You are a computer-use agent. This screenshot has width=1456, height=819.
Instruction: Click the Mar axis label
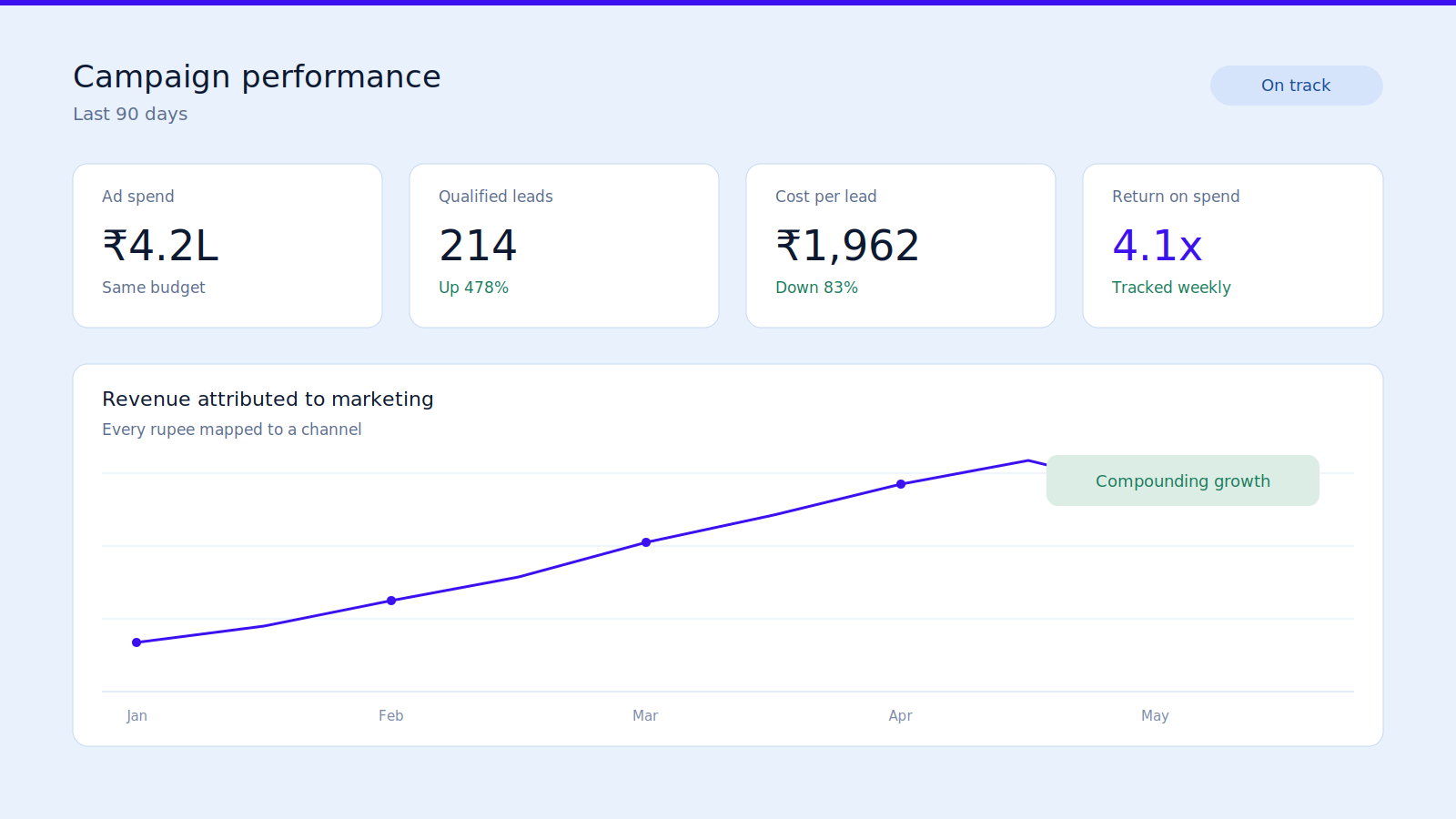(645, 716)
